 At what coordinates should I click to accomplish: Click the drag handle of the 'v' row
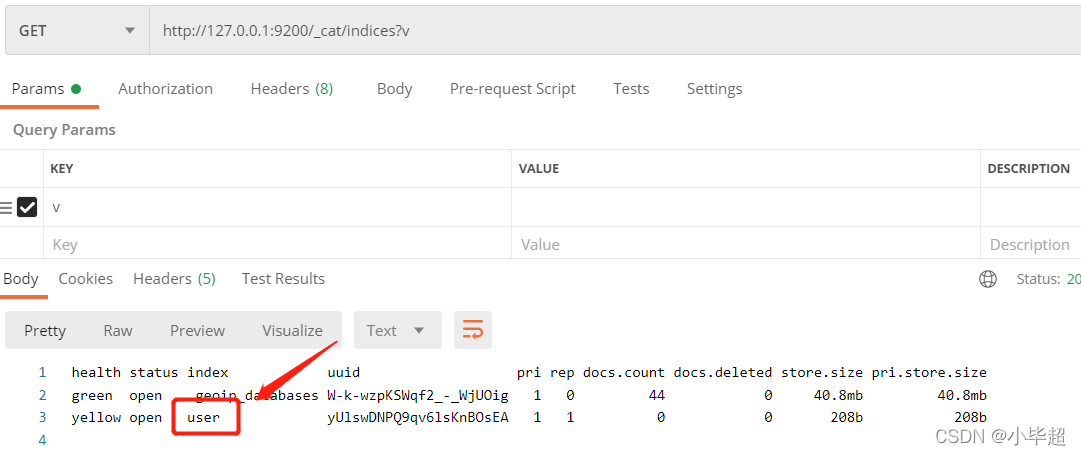tap(6, 207)
